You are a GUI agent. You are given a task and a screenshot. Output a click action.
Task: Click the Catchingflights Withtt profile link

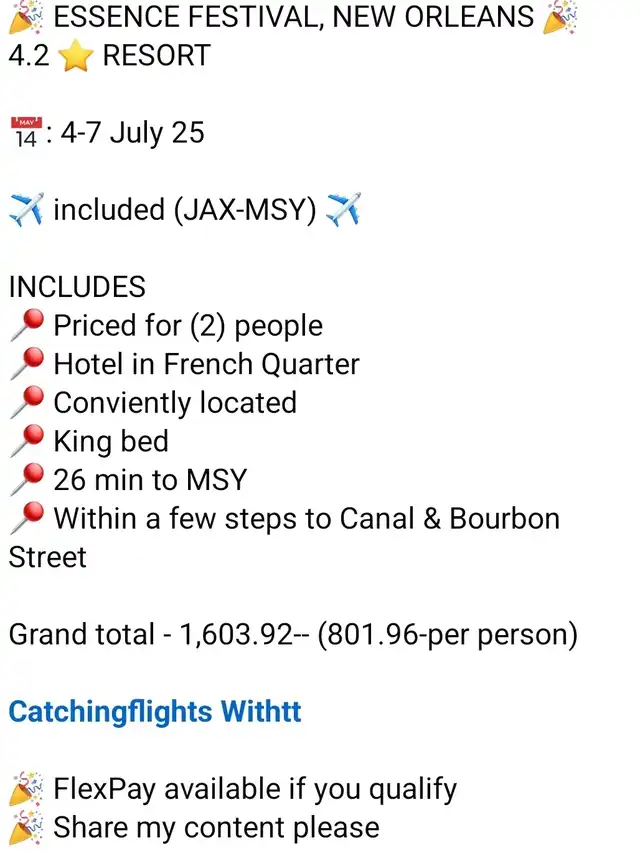pos(155,712)
